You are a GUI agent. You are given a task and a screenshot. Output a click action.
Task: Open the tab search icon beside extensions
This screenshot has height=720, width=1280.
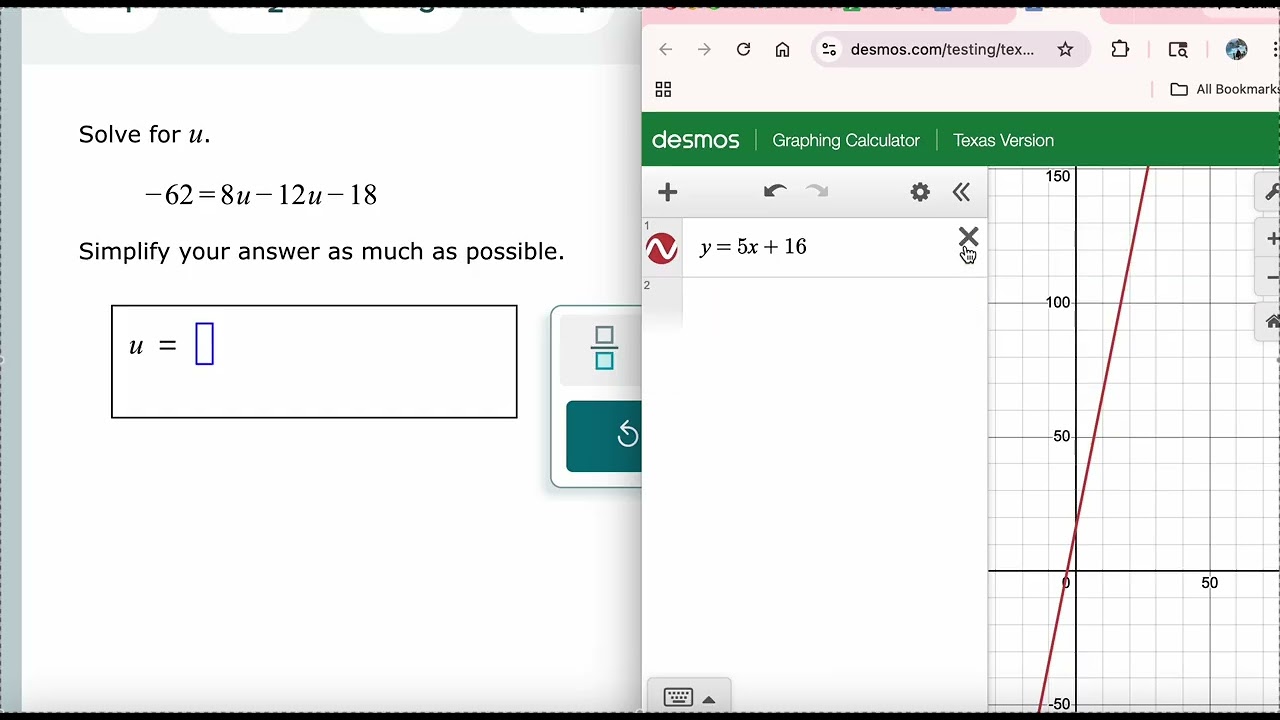1178,49
